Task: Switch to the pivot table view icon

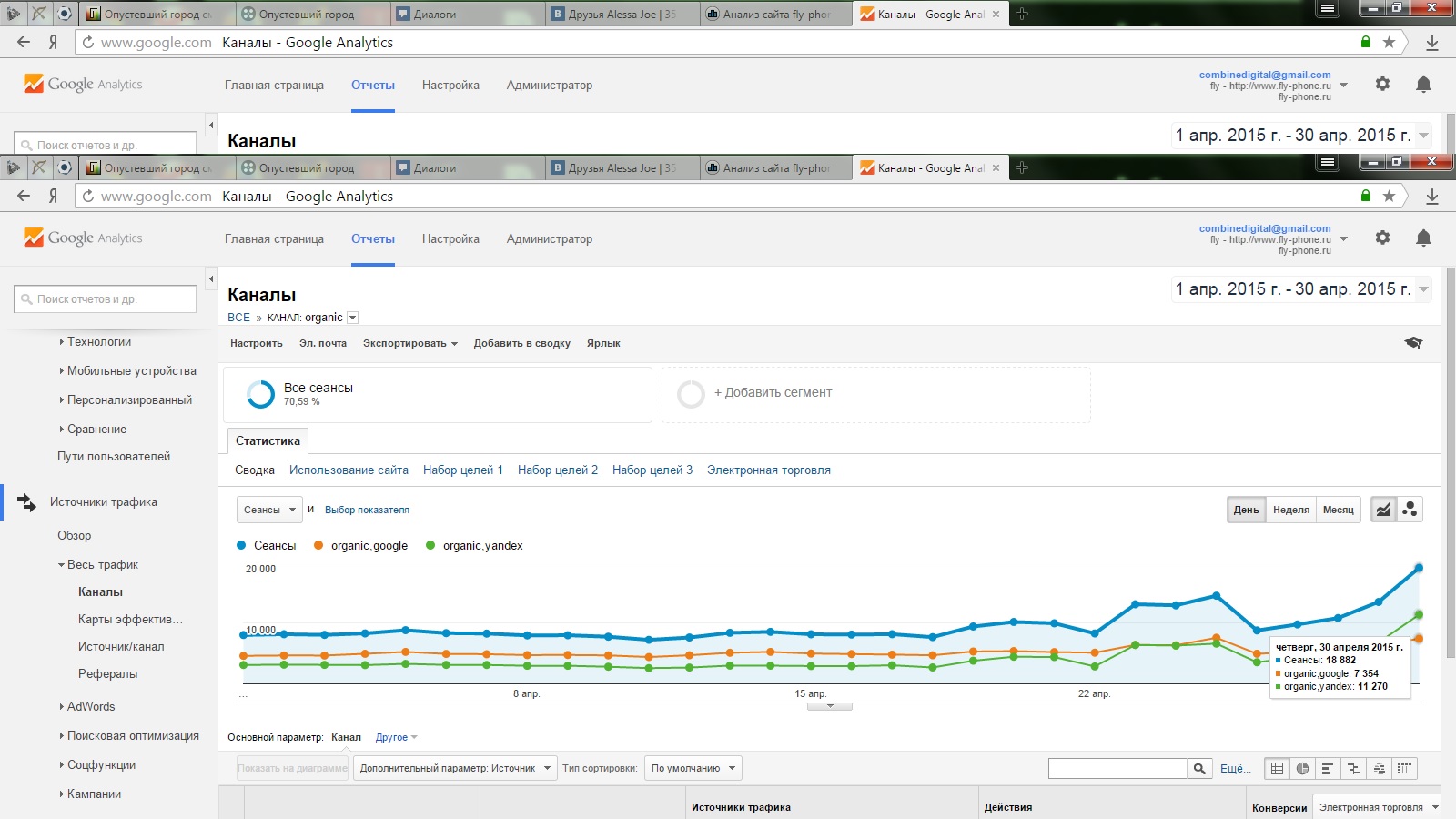Action: 1405,768
